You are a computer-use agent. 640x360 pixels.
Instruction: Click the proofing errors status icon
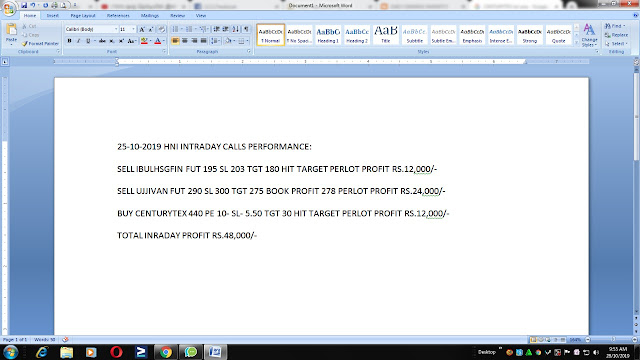(x=65, y=340)
